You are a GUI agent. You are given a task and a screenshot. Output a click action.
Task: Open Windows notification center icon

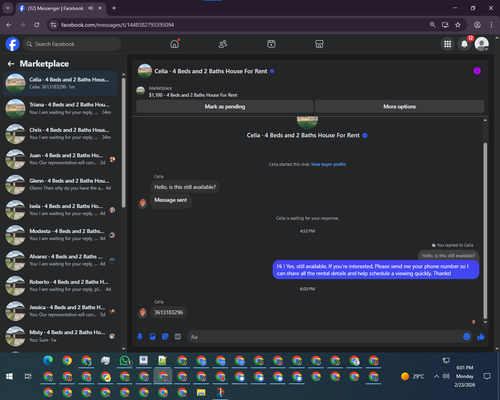[487, 376]
